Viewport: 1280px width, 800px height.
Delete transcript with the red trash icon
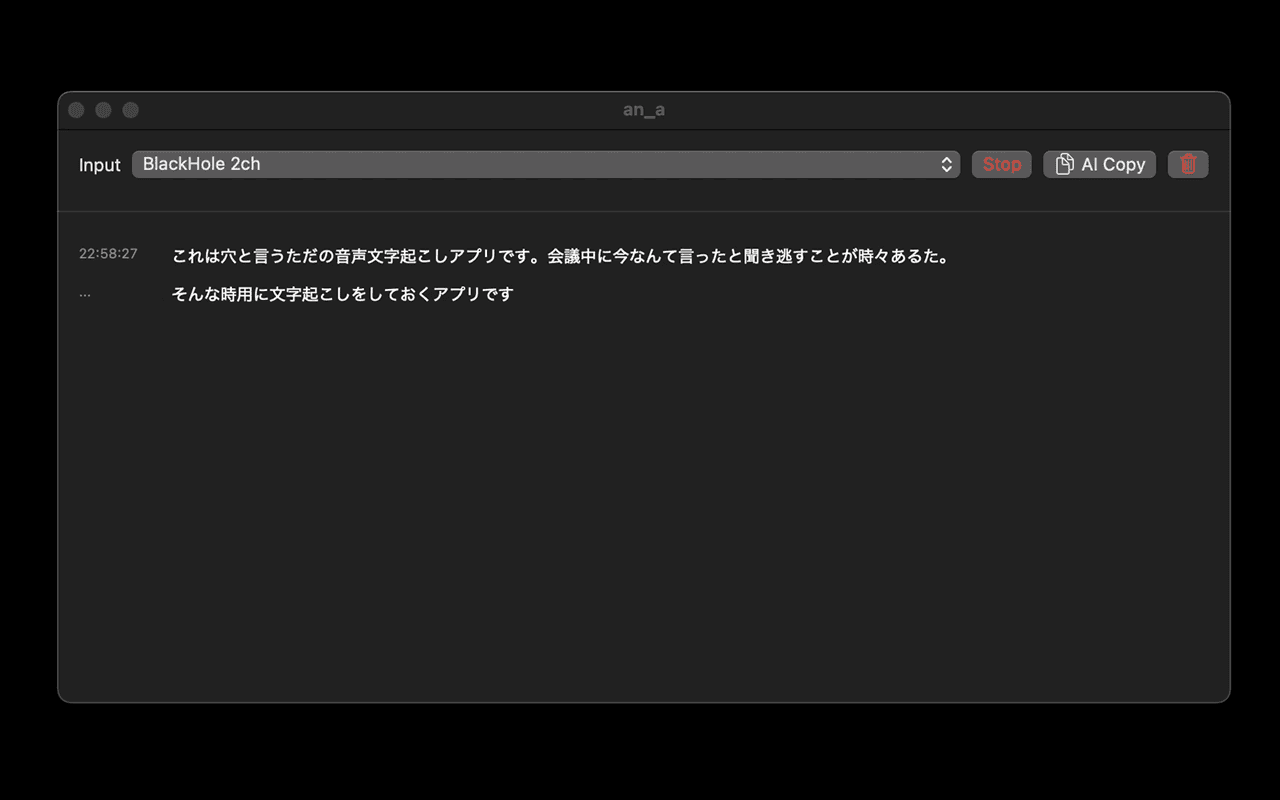[x=1188, y=165]
